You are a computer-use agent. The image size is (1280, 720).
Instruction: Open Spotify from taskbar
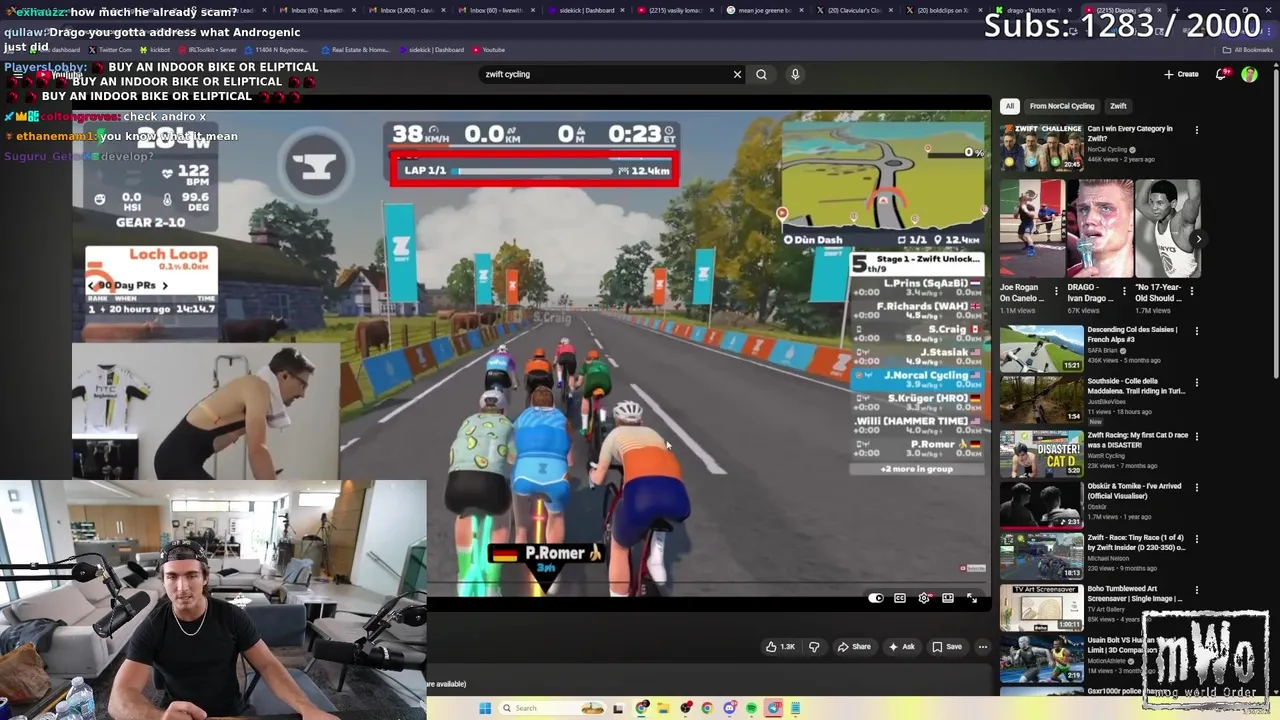coord(751,708)
